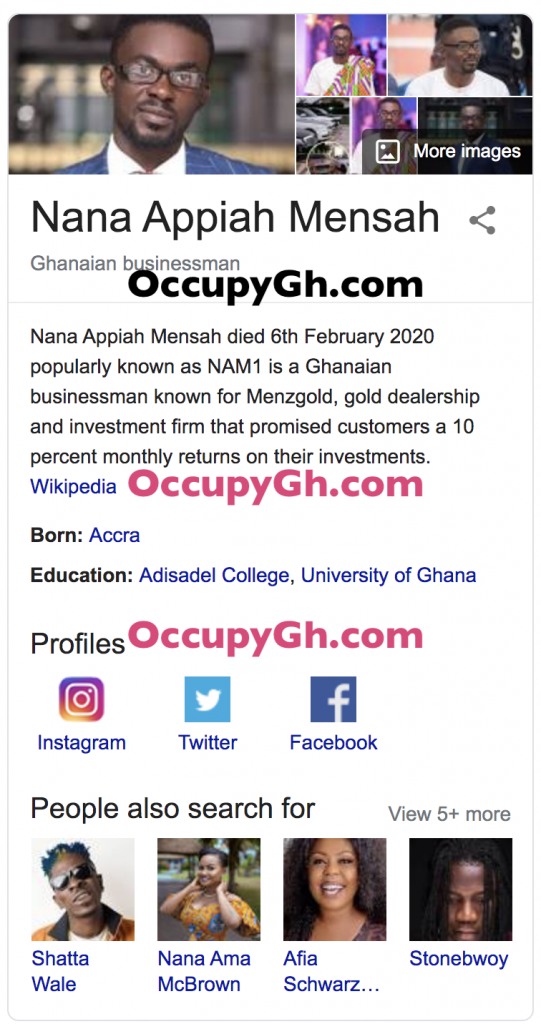
Task: Visit the University of Ghana link
Action: (388, 575)
